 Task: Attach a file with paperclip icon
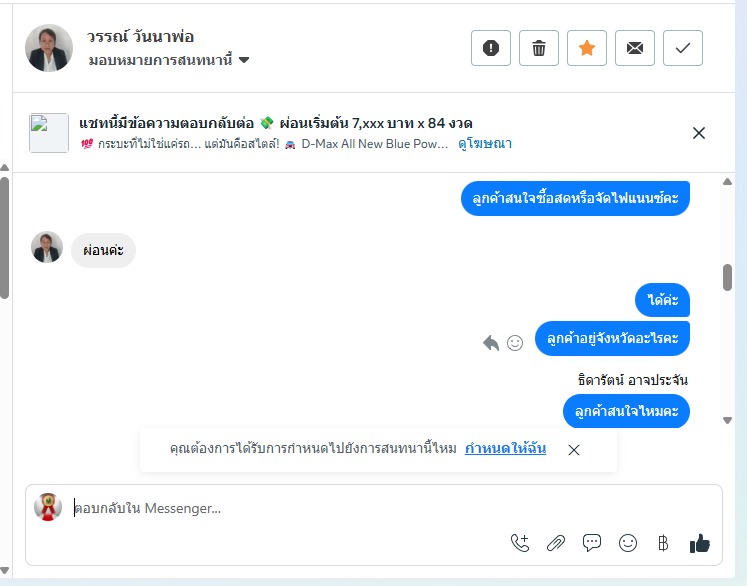[x=556, y=543]
